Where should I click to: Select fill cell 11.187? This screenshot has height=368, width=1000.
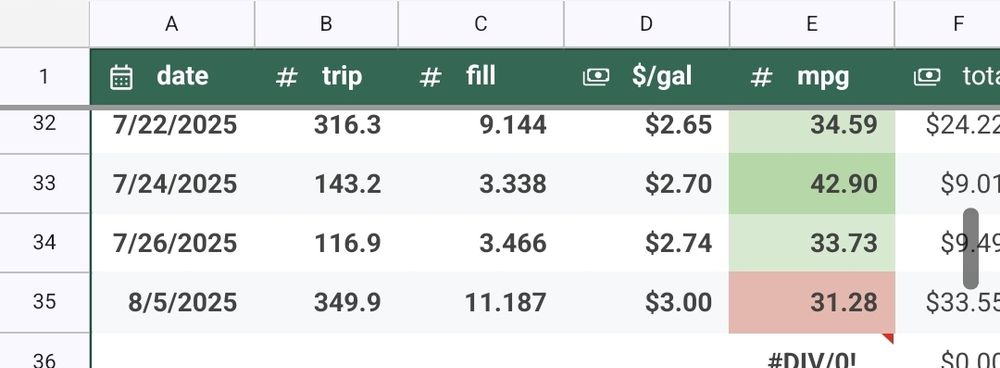coord(481,302)
